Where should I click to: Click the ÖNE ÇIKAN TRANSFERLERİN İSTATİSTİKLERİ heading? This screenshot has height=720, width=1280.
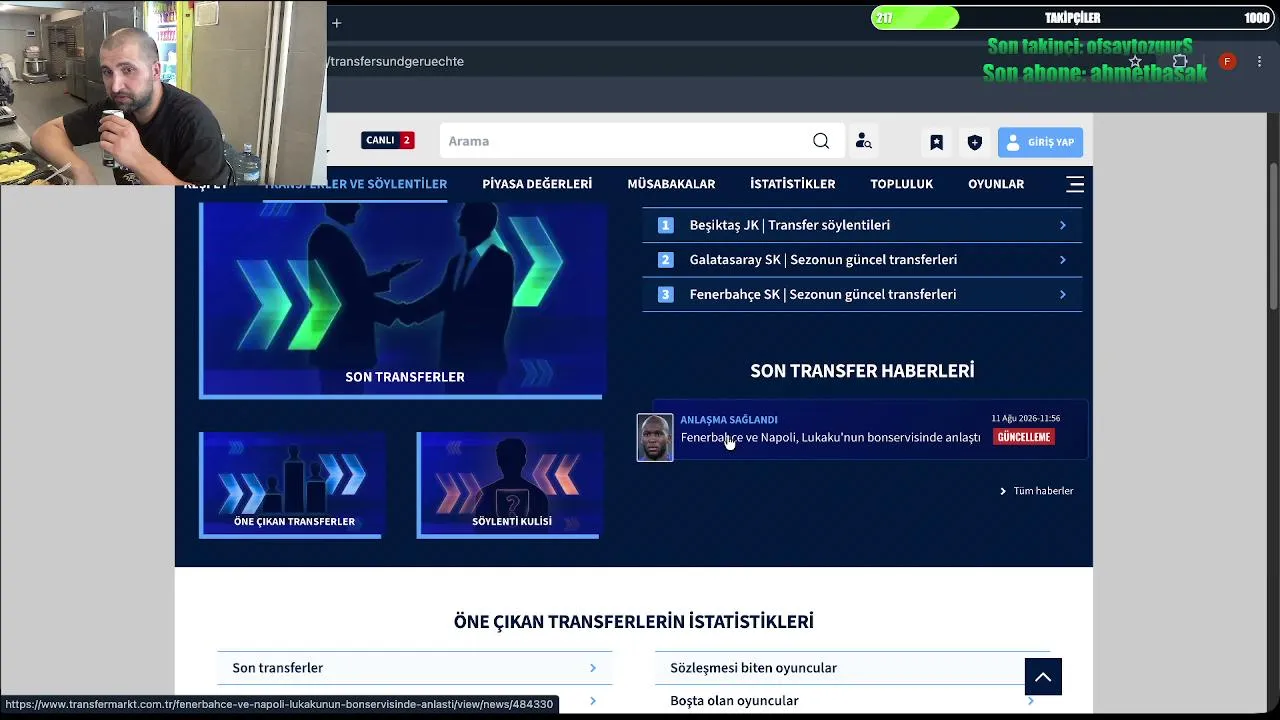pyautogui.click(x=634, y=622)
